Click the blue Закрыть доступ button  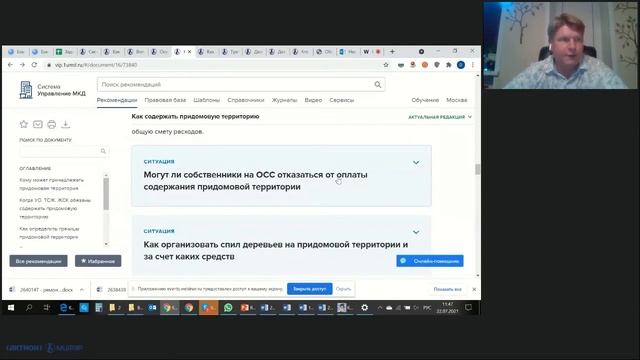pos(309,289)
